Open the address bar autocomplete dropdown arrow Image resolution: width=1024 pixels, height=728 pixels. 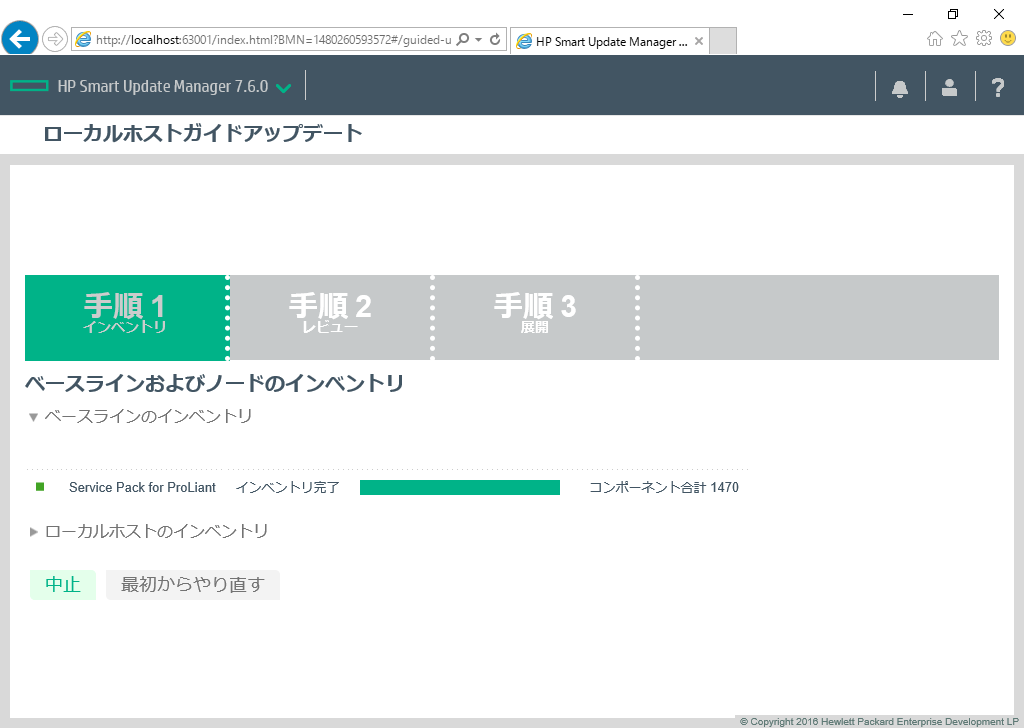pyautogui.click(x=479, y=39)
